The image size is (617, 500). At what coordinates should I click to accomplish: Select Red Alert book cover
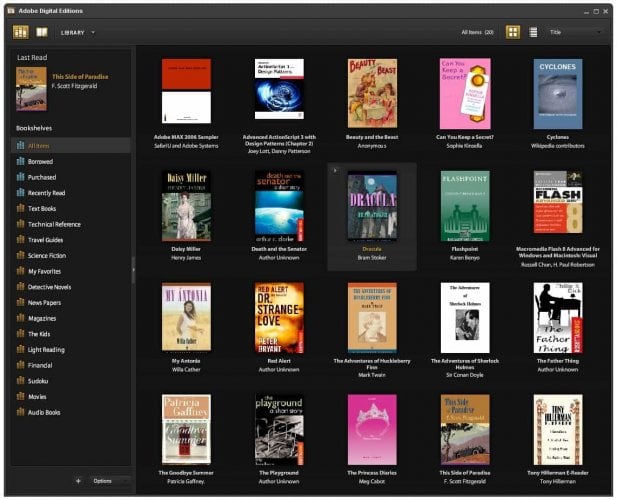(279, 318)
